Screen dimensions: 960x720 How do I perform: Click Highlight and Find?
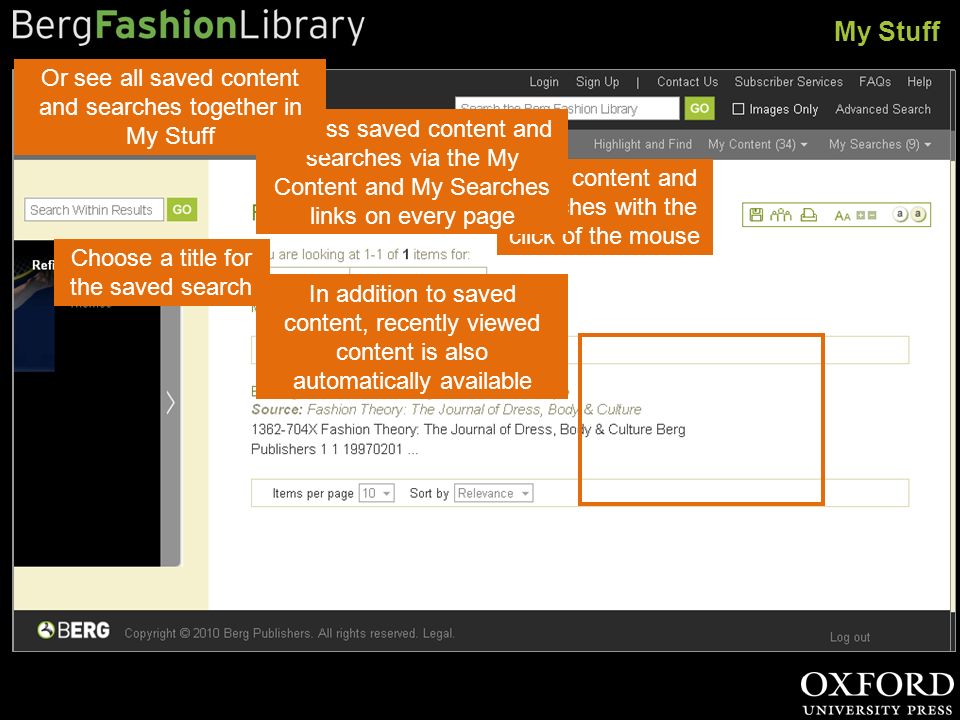[x=642, y=144]
